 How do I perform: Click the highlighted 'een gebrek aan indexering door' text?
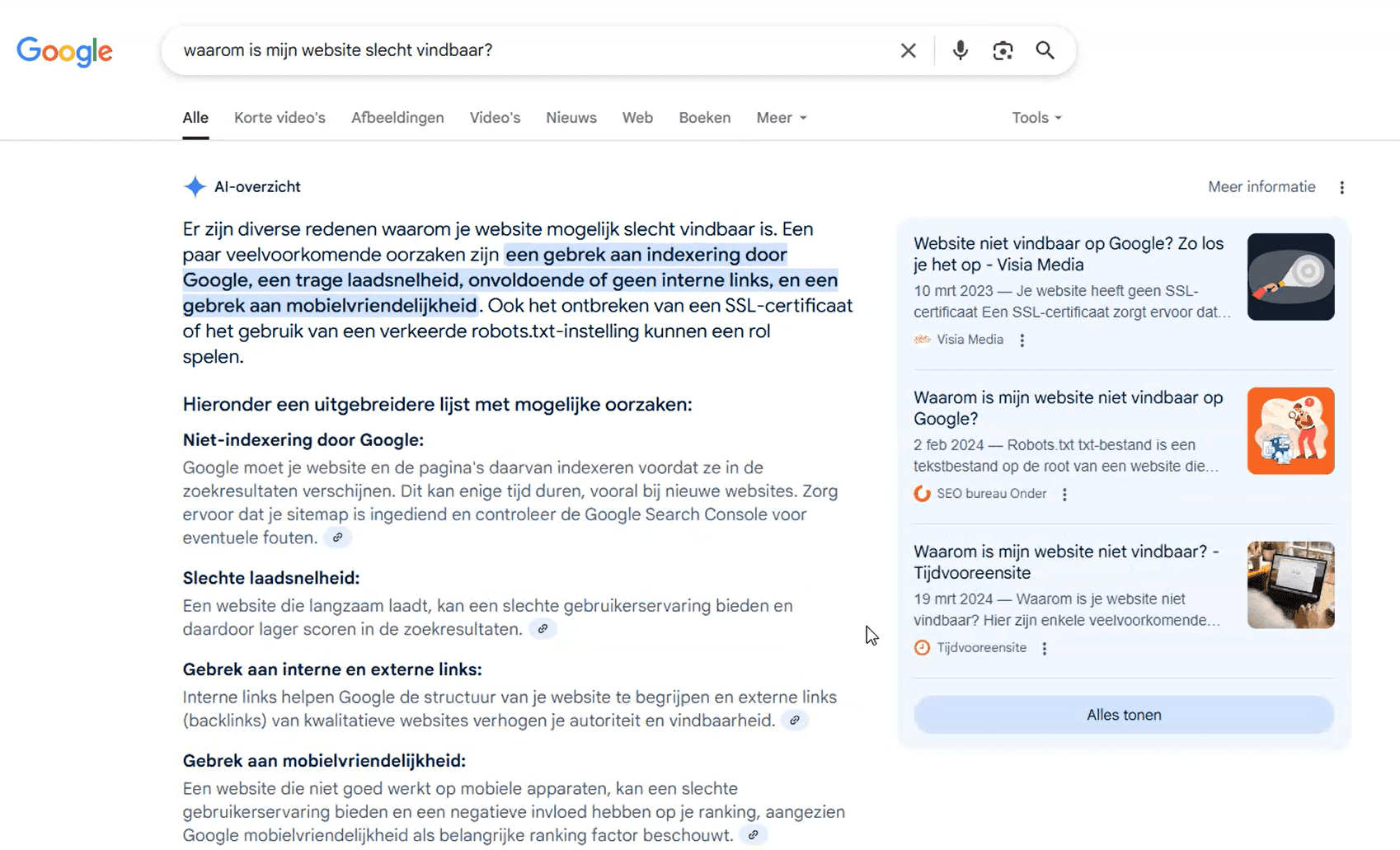(646, 255)
